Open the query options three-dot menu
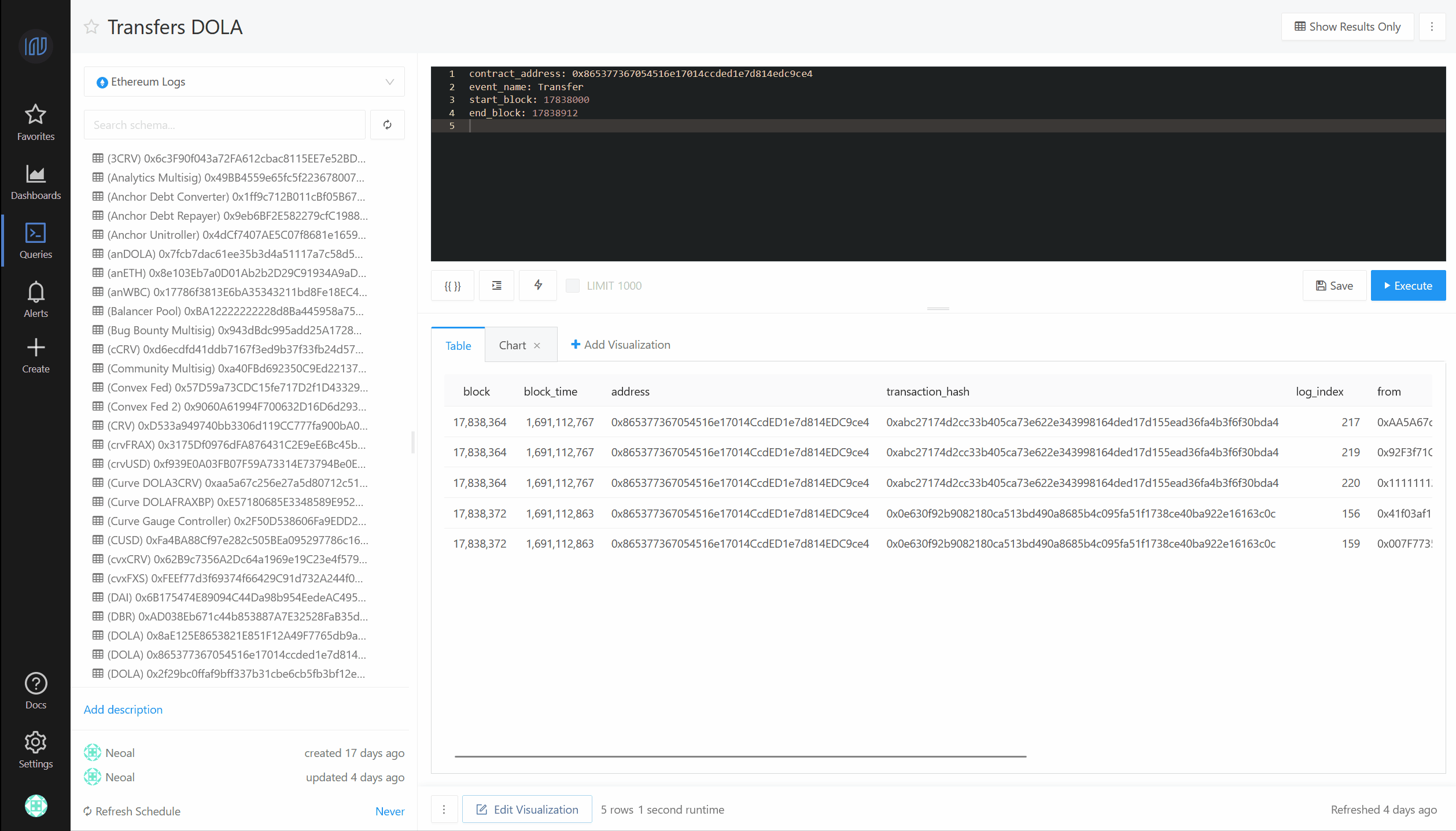The height and width of the screenshot is (831, 1456). [x=1432, y=27]
